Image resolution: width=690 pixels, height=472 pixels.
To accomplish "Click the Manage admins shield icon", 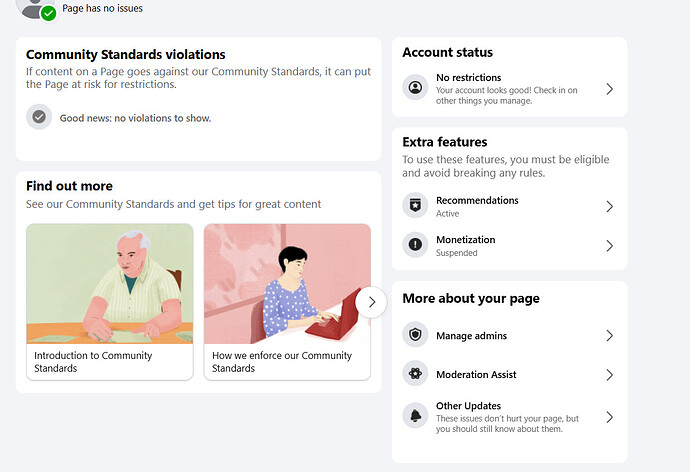I will (415, 336).
